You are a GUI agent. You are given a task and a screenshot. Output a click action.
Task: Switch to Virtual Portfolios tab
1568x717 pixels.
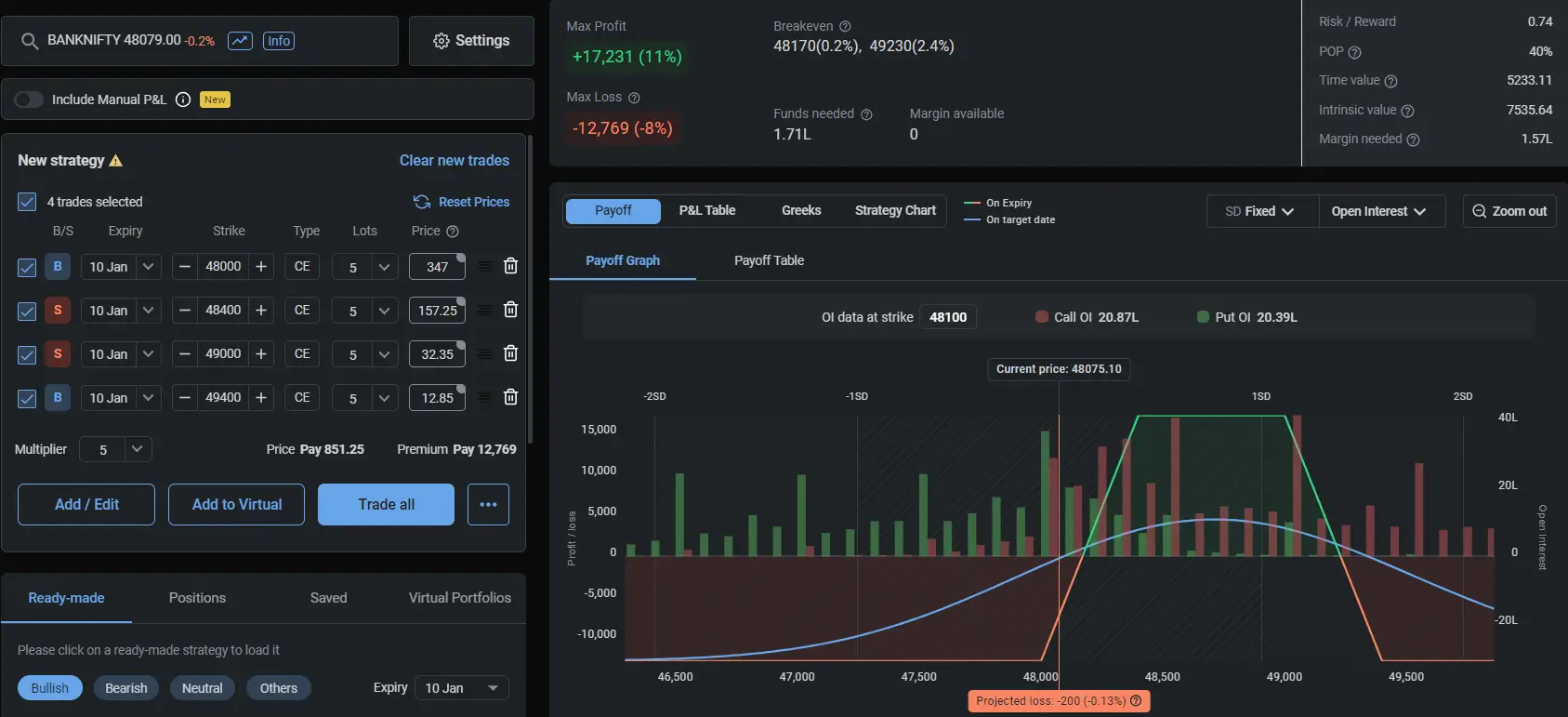coord(460,598)
